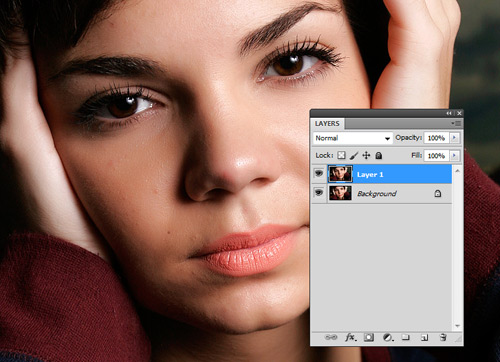Create a new layer
The image size is (500, 362).
[424, 338]
